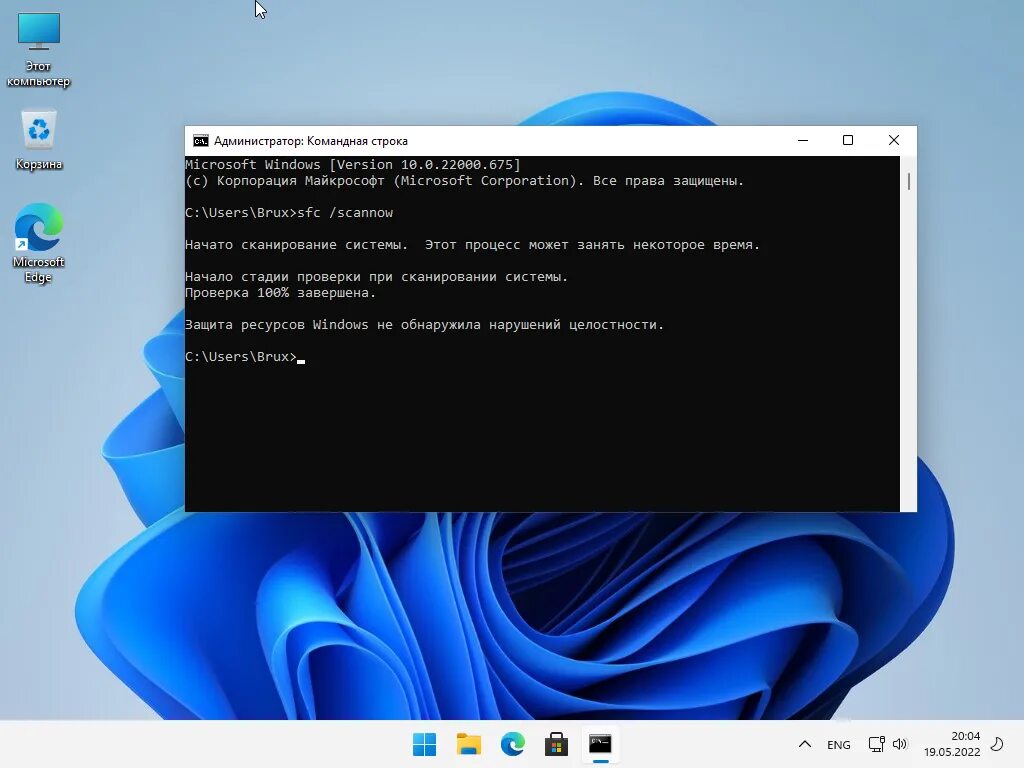Show hidden tray icons chevron
This screenshot has height=768, width=1024.
(x=805, y=744)
